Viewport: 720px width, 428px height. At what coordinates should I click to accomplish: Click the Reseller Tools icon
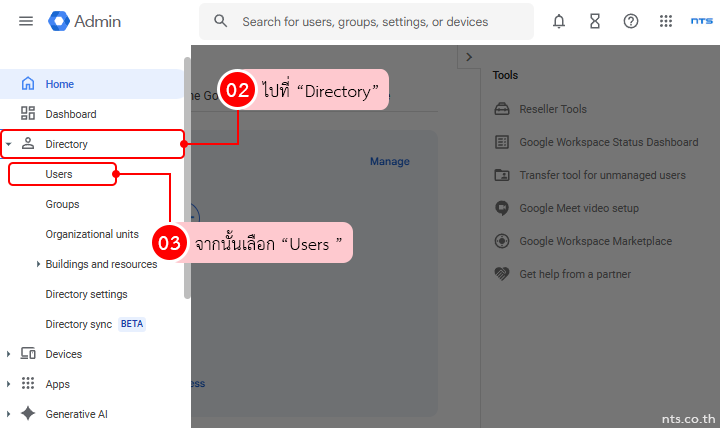click(502, 109)
